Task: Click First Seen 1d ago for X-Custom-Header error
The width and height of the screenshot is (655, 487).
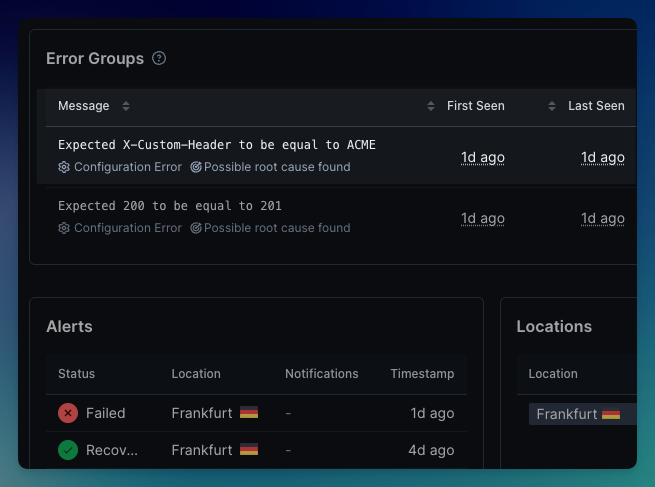Action: pos(482,157)
